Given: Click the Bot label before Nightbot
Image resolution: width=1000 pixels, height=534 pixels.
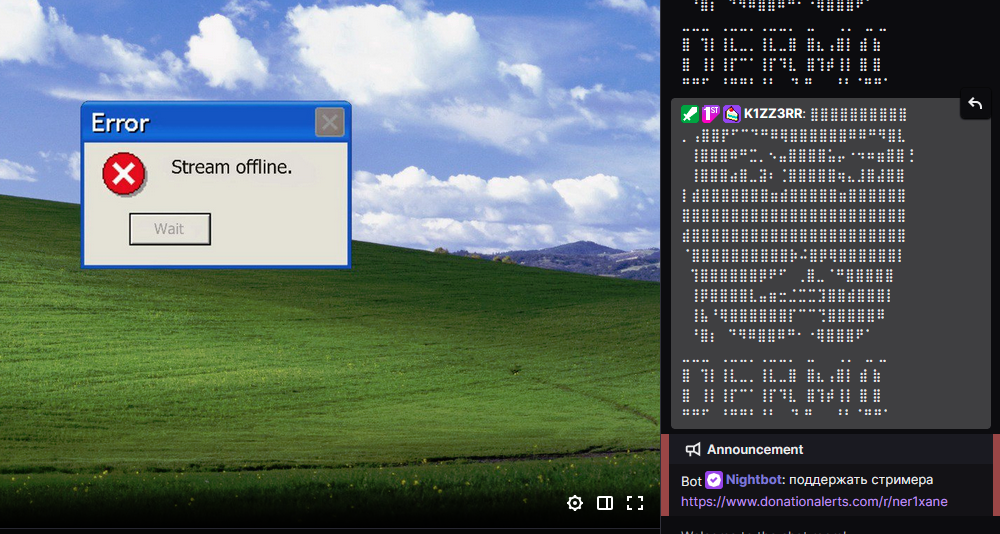Looking at the screenshot, I should [x=691, y=480].
